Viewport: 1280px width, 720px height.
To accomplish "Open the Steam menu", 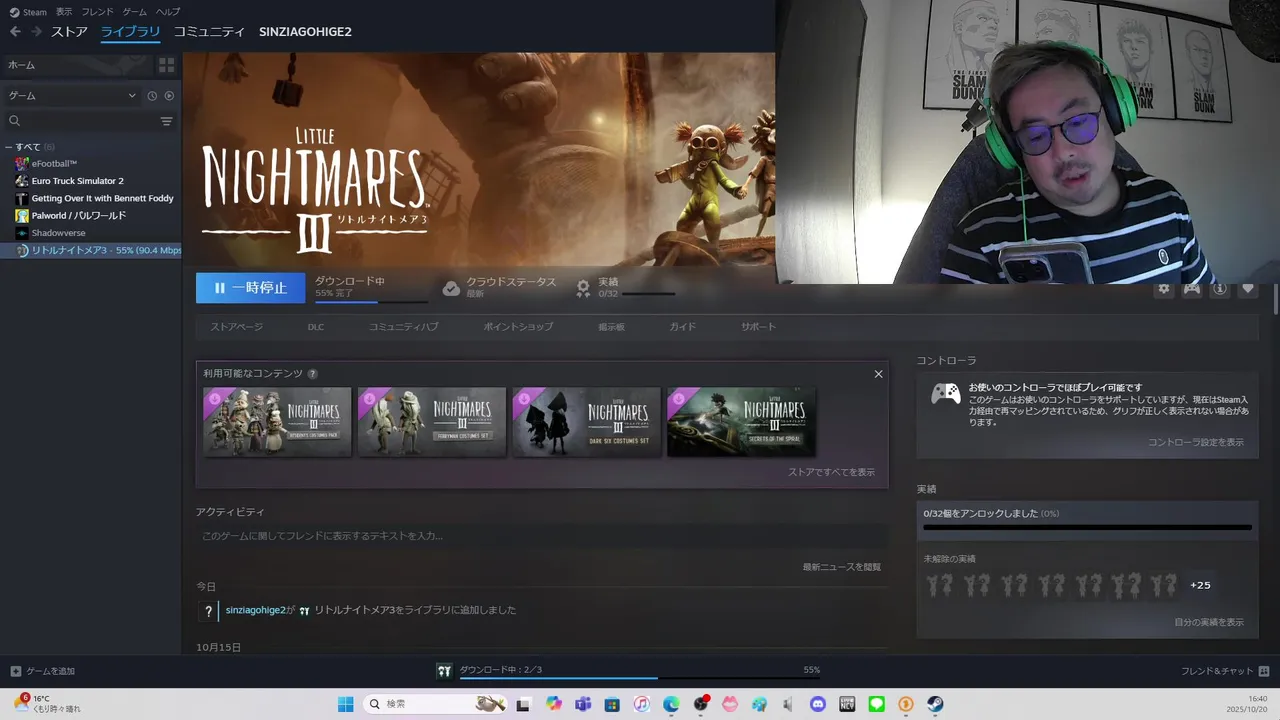I will 28,12.
